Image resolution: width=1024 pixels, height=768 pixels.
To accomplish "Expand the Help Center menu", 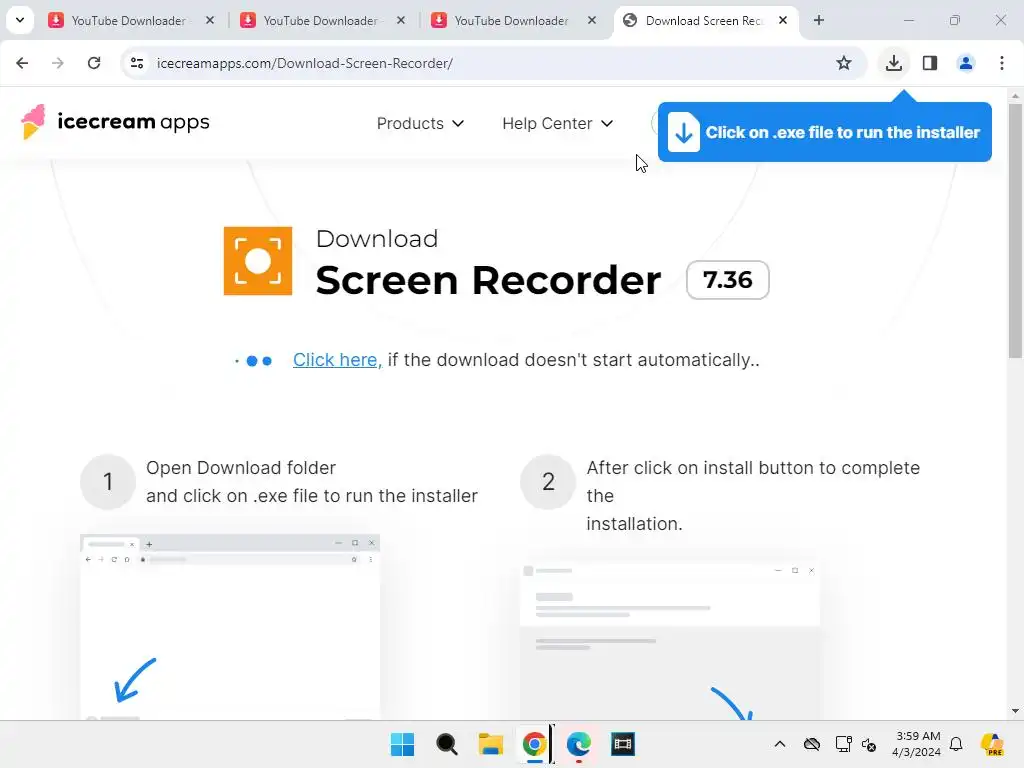I will pyautogui.click(x=557, y=123).
